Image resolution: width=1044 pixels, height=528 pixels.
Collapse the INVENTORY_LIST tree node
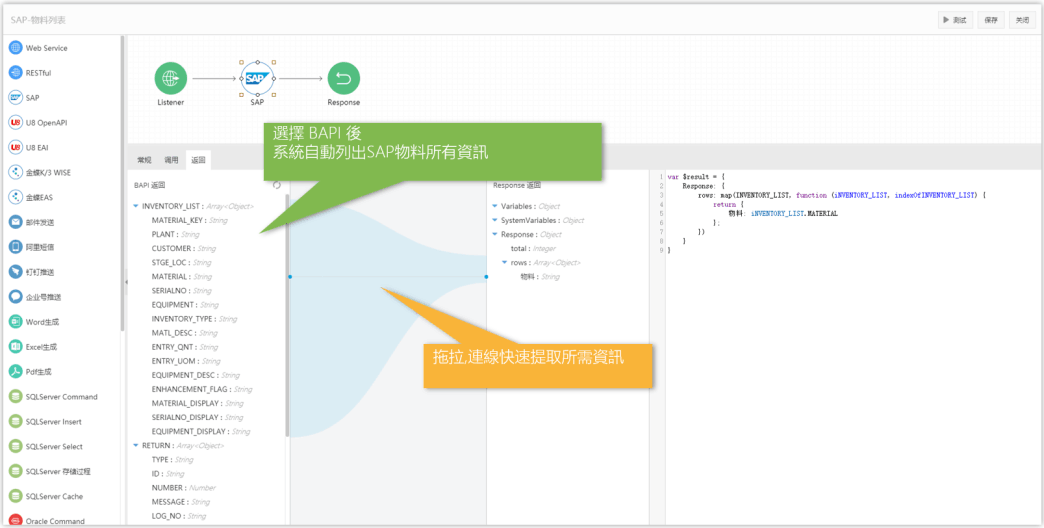(136, 206)
